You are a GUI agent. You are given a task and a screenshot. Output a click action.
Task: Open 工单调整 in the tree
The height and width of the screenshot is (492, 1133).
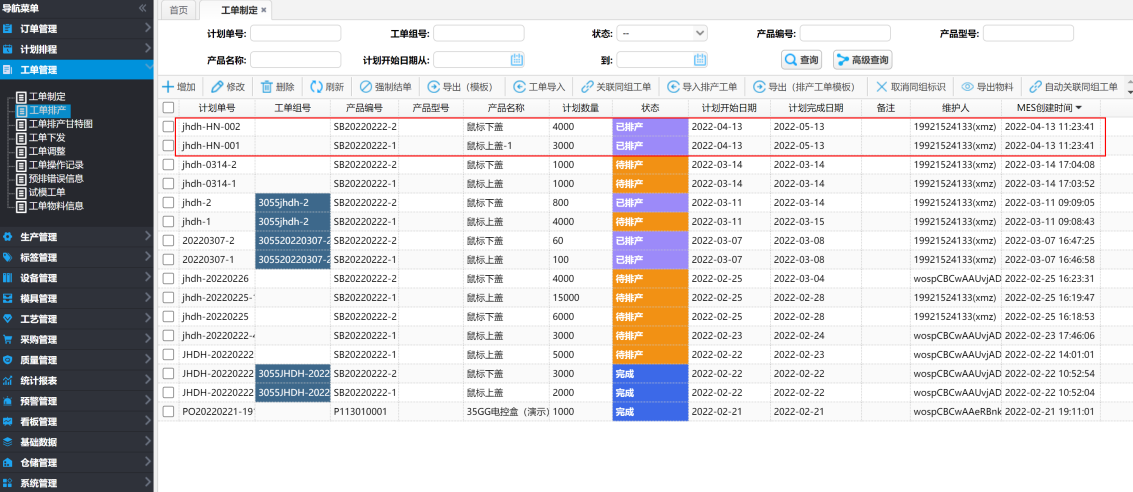(47, 151)
